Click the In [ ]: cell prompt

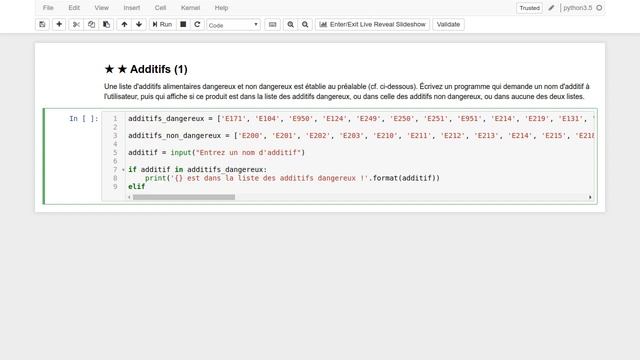tap(84, 118)
